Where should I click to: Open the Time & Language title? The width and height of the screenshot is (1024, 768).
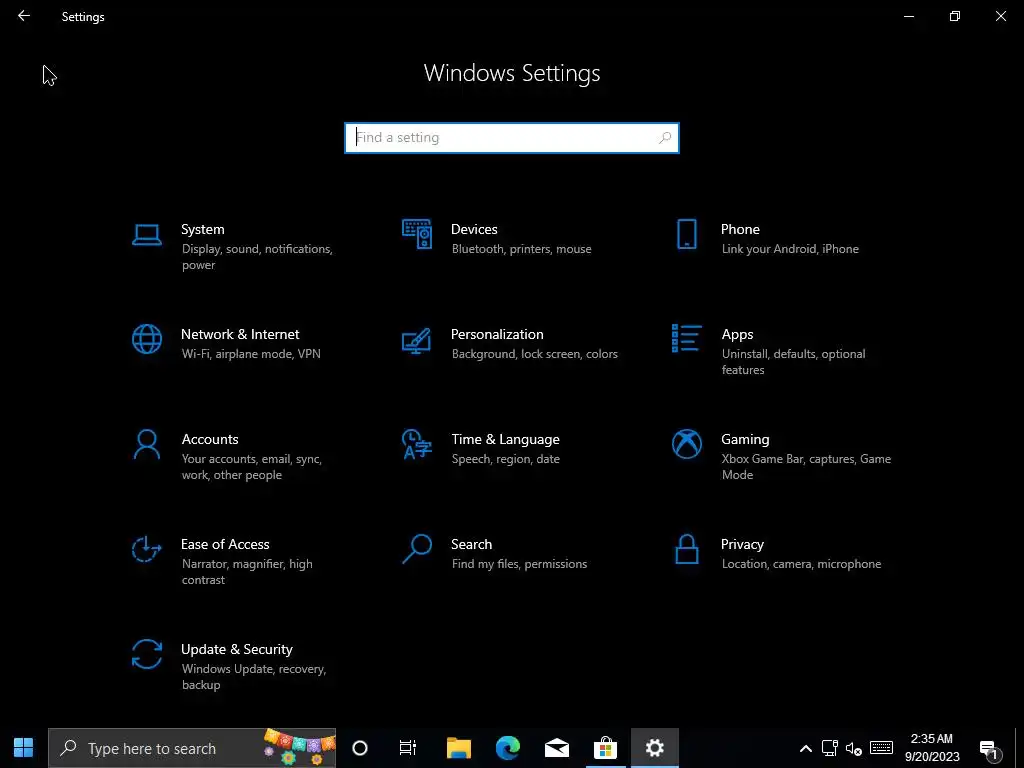[505, 440]
